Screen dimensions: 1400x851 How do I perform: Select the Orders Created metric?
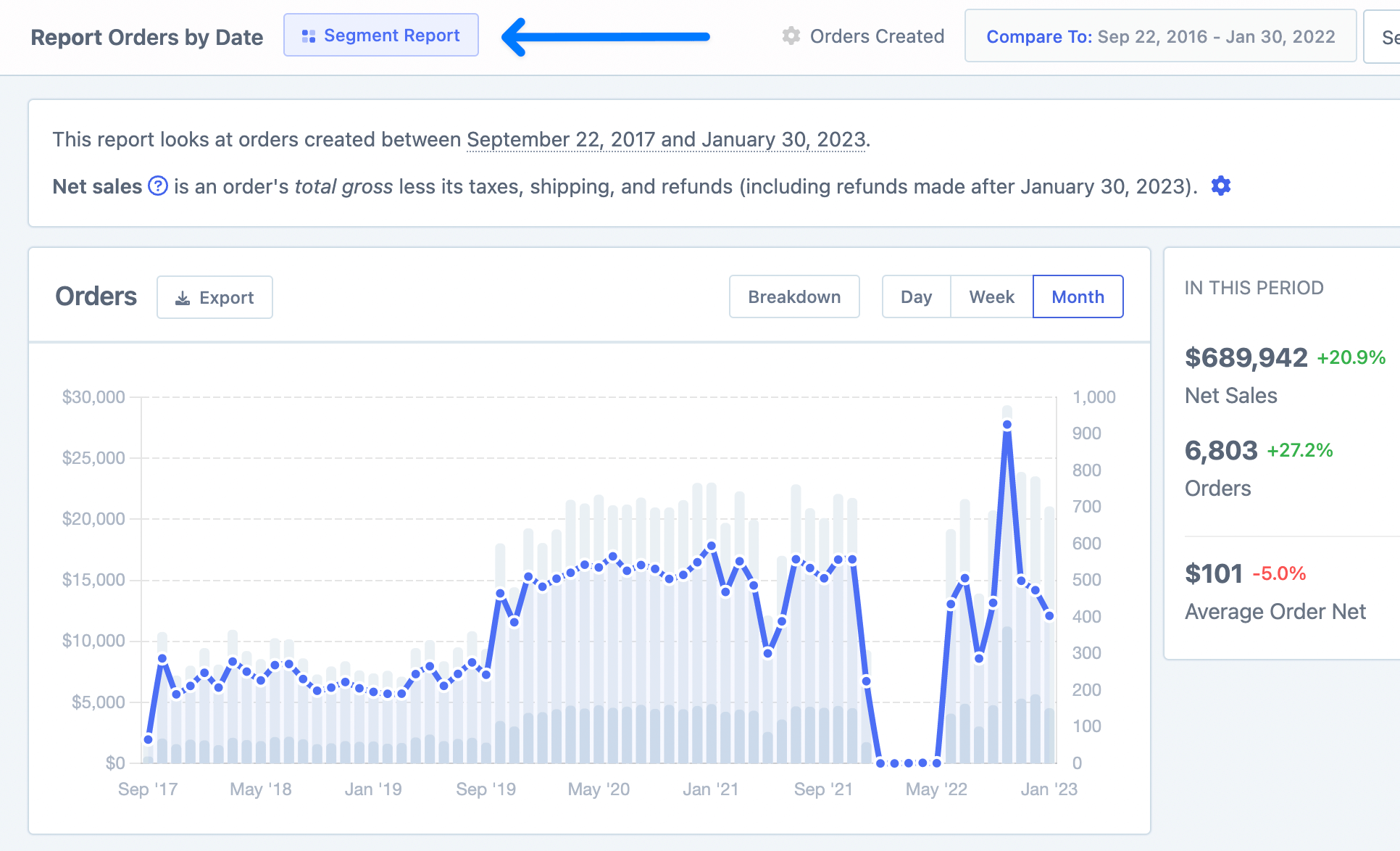[x=877, y=36]
